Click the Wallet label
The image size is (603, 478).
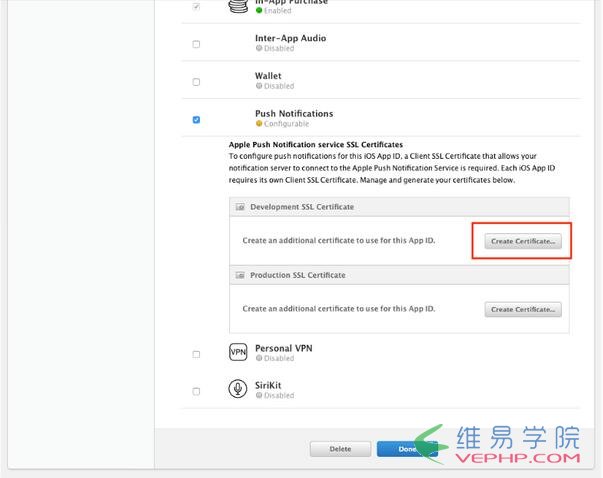(x=268, y=76)
